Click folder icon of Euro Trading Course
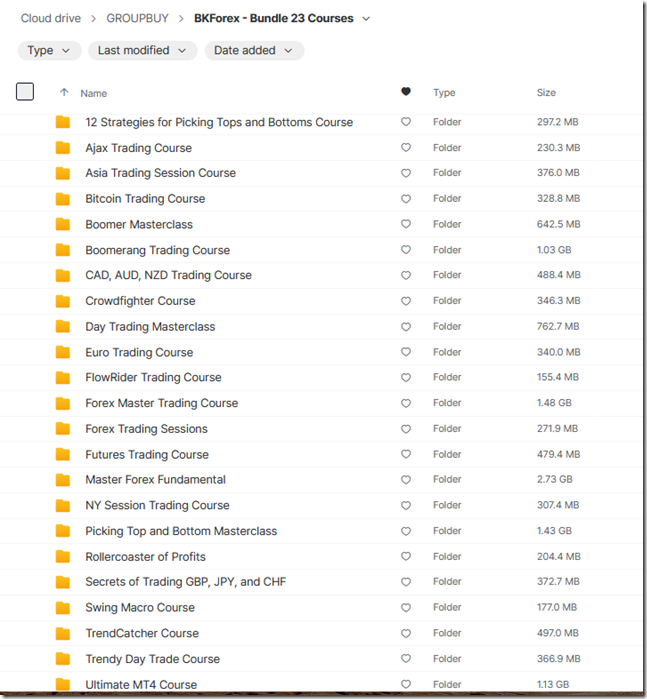The image size is (647, 699). point(63,352)
